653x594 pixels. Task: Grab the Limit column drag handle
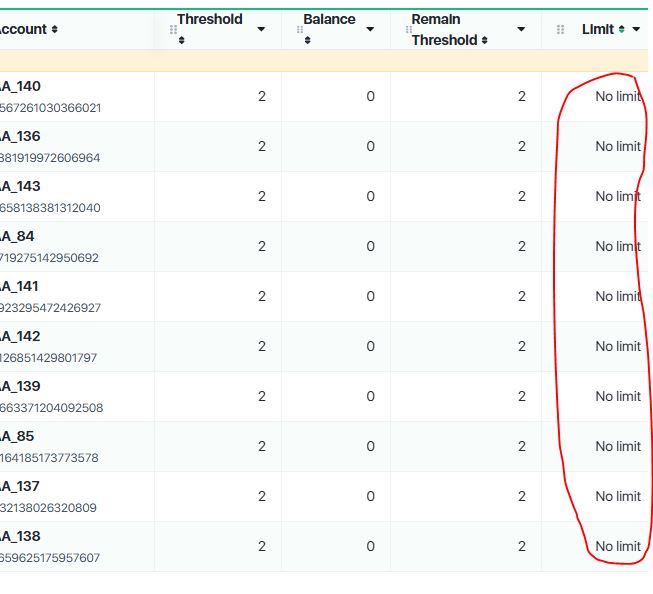coord(561,30)
